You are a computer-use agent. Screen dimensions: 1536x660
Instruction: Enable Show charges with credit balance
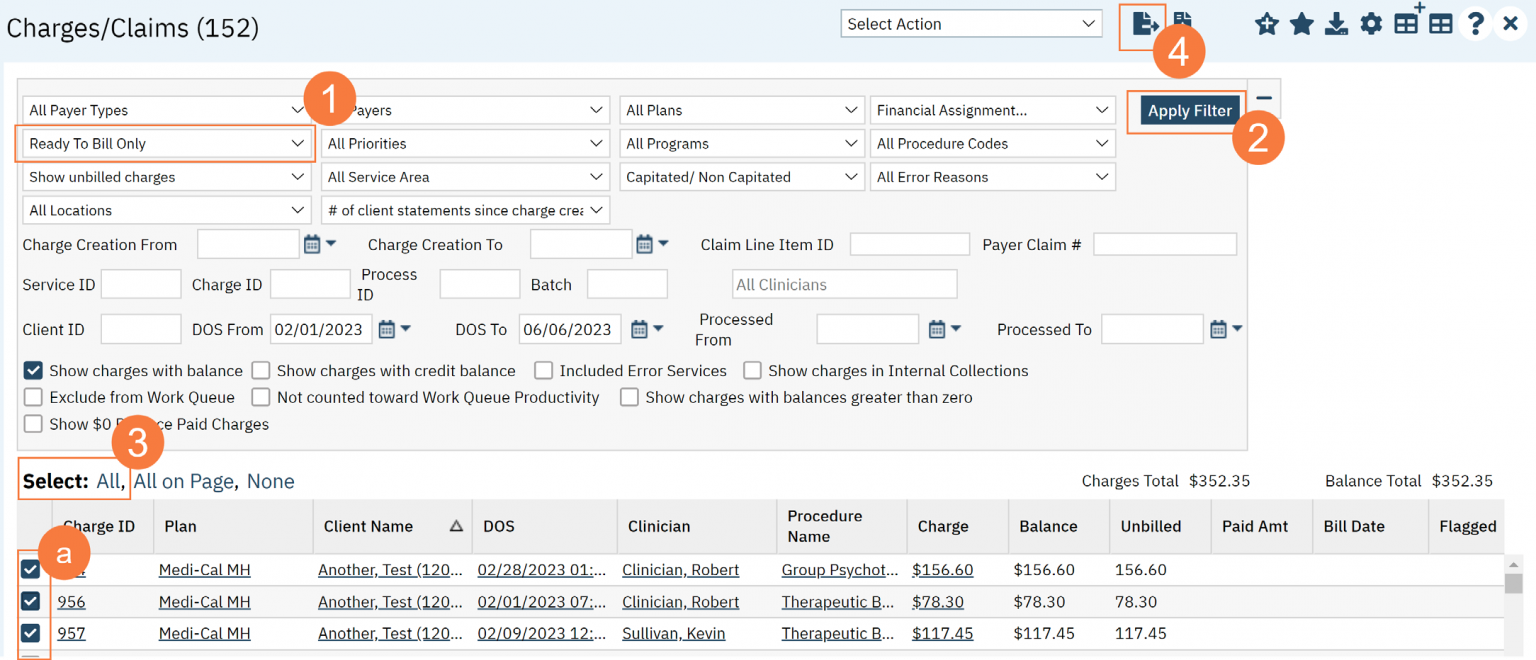pyautogui.click(x=261, y=371)
